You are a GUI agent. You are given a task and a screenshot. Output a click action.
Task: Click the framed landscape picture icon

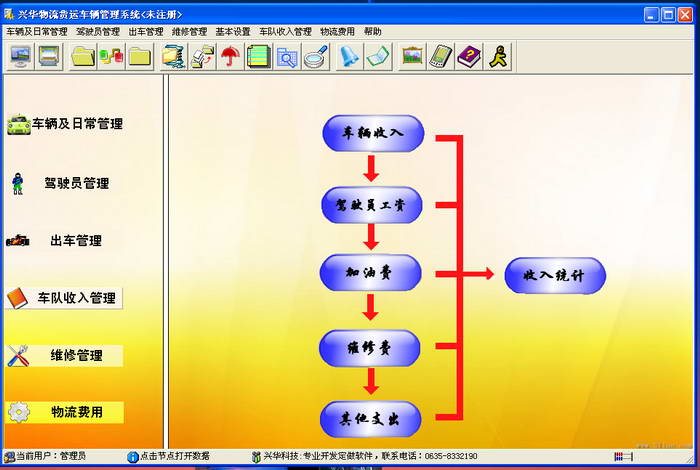pyautogui.click(x=412, y=57)
